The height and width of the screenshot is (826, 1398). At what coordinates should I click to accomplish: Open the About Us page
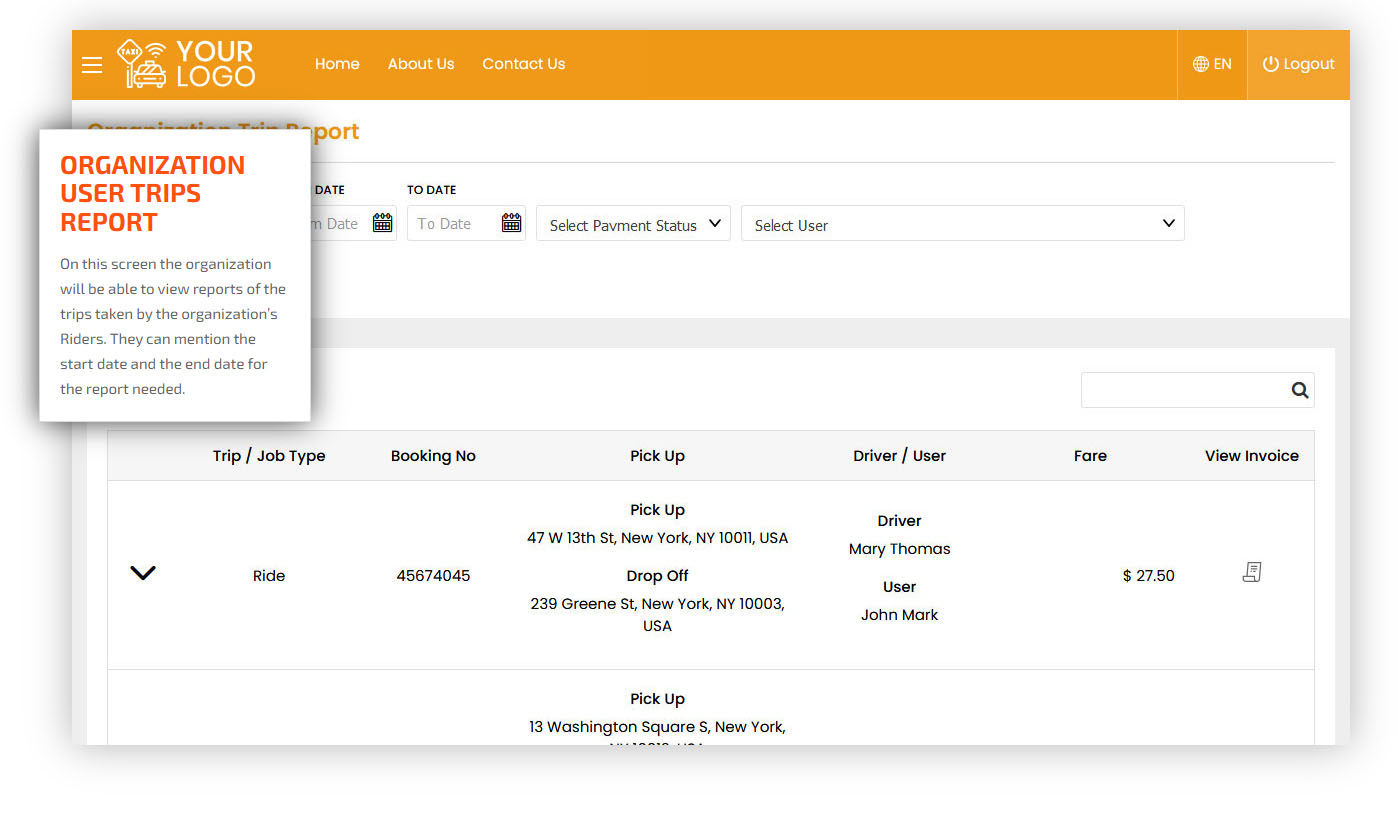coord(421,64)
